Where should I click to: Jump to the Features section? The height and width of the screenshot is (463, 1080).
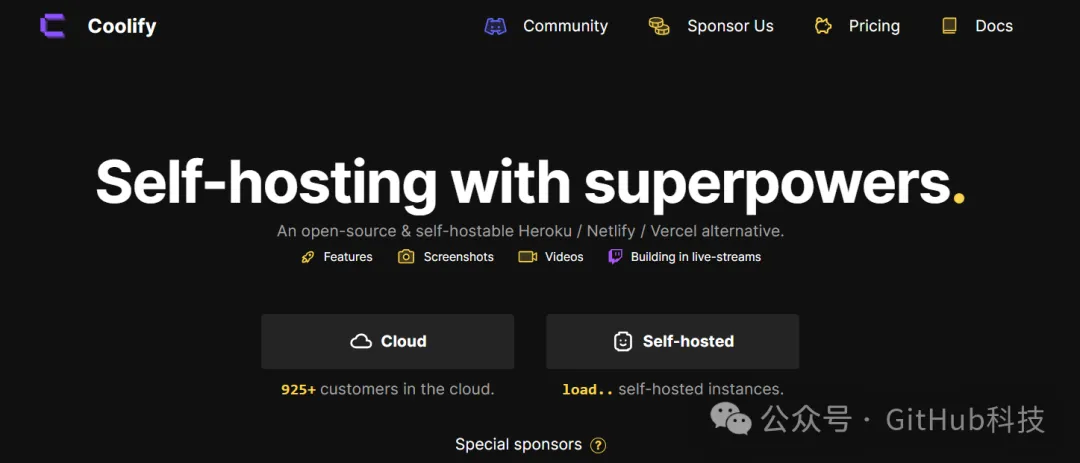tap(348, 257)
